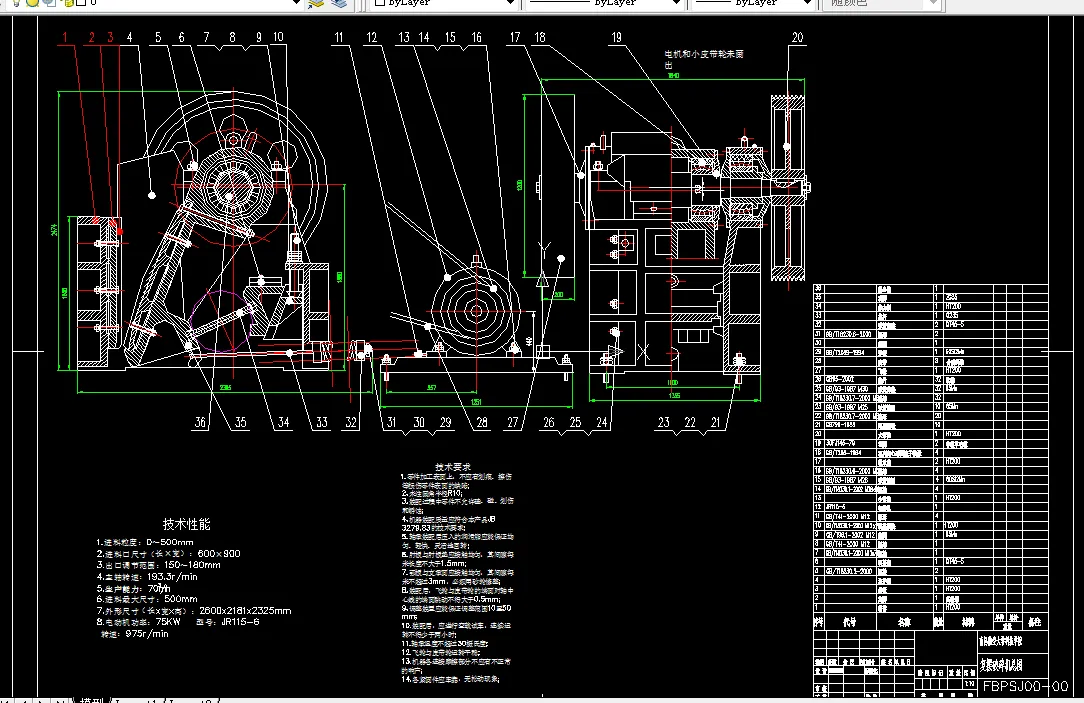Select the 1395 width dimension text
1084x703 pixels.
(x=674, y=395)
